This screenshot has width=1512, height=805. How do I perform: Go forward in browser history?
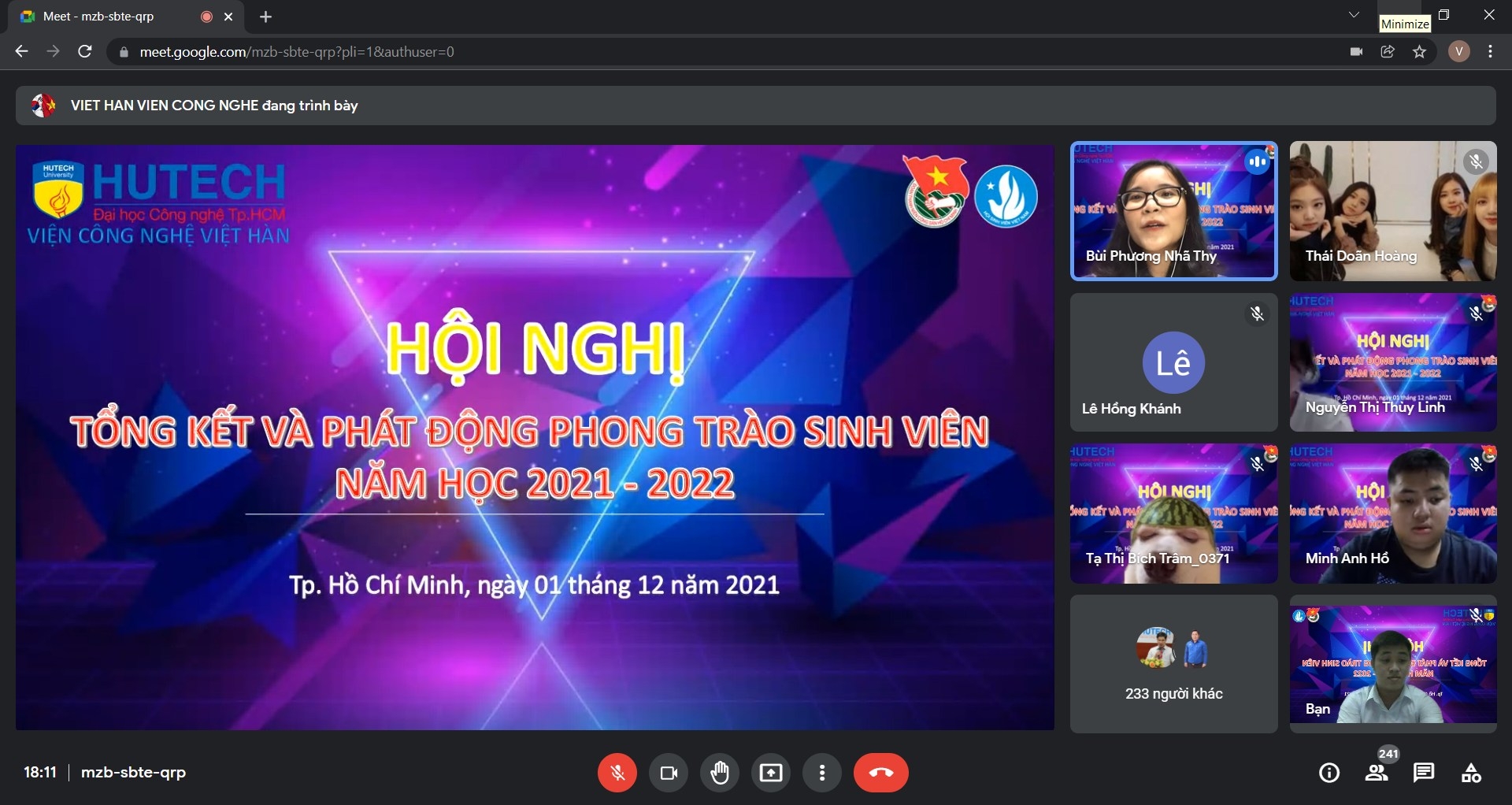53,52
